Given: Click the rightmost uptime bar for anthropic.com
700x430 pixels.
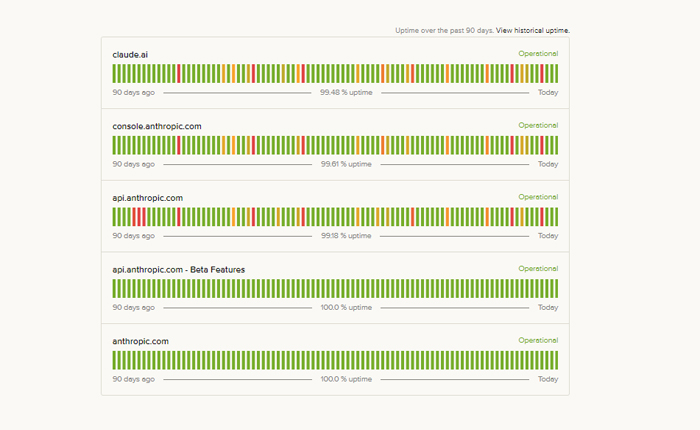Looking at the screenshot, I should pos(556,360).
